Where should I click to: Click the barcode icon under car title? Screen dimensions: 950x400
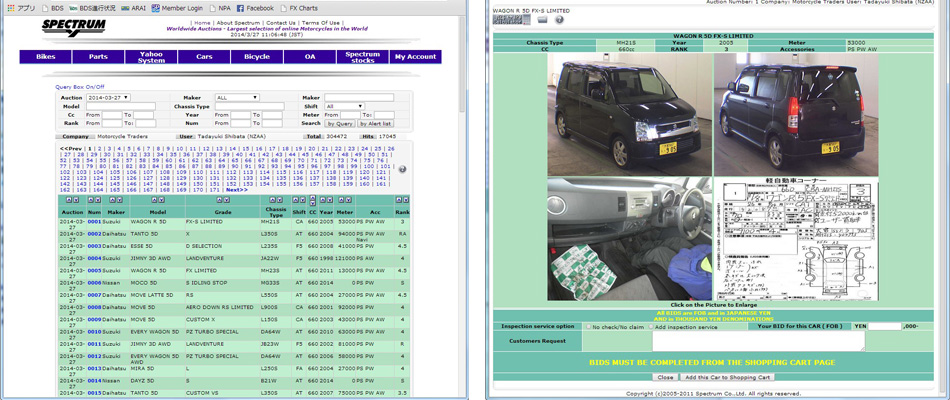(x=512, y=19)
